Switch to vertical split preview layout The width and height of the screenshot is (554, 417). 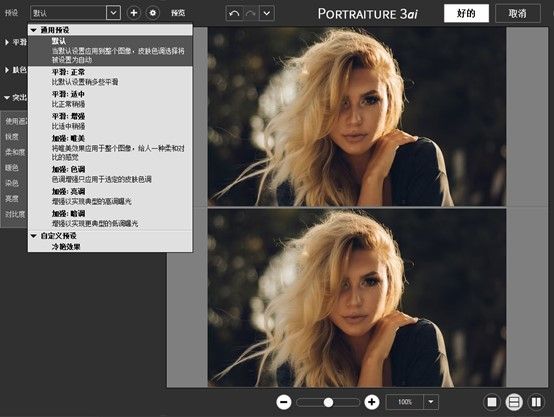tap(536, 402)
